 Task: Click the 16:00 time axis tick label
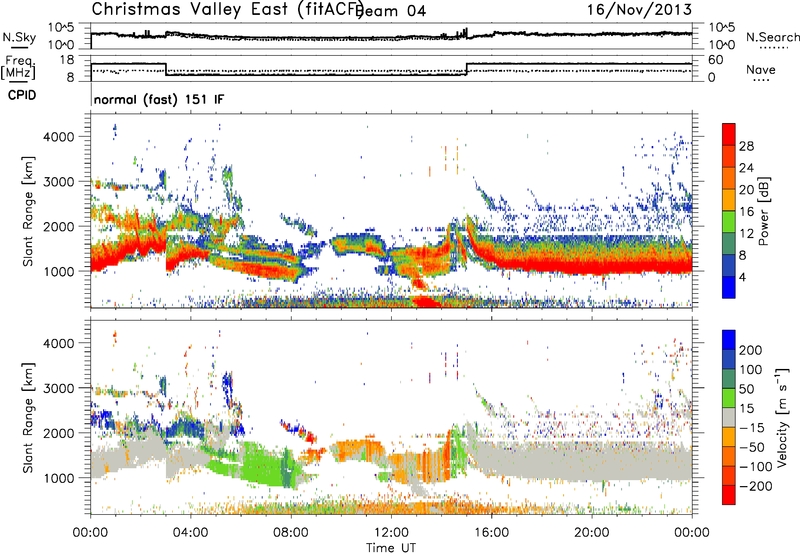(x=491, y=533)
